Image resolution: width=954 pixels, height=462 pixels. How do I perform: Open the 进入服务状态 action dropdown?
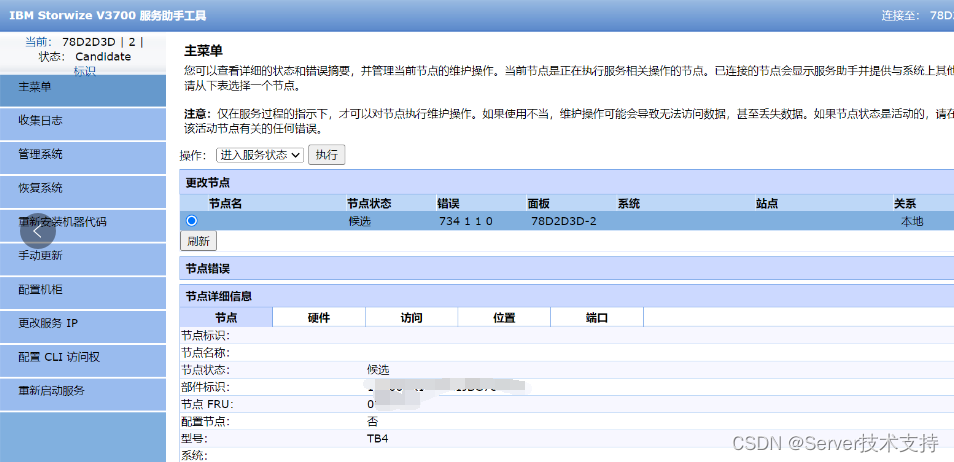click(260, 155)
